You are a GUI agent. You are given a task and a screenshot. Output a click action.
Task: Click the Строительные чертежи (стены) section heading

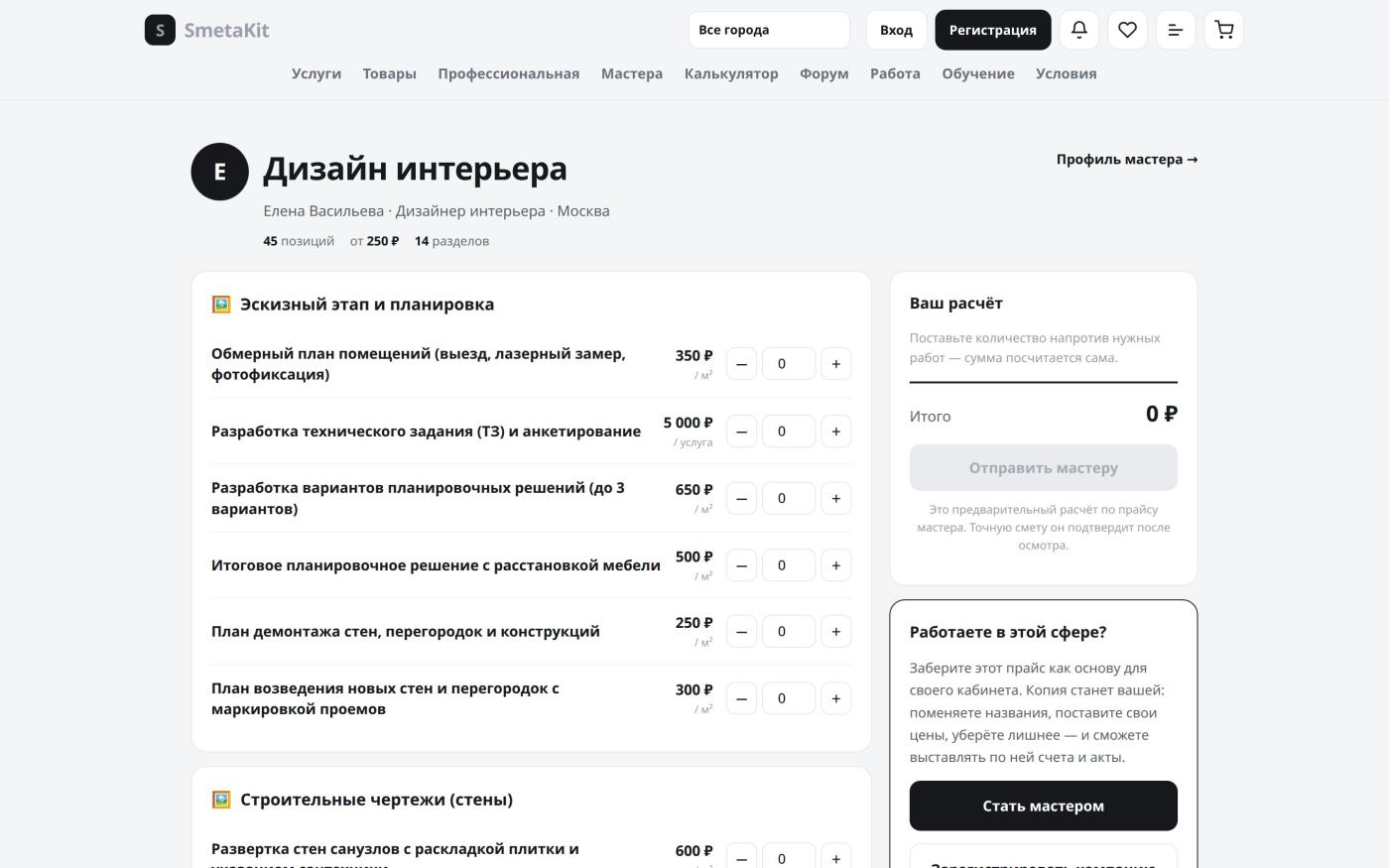377,800
